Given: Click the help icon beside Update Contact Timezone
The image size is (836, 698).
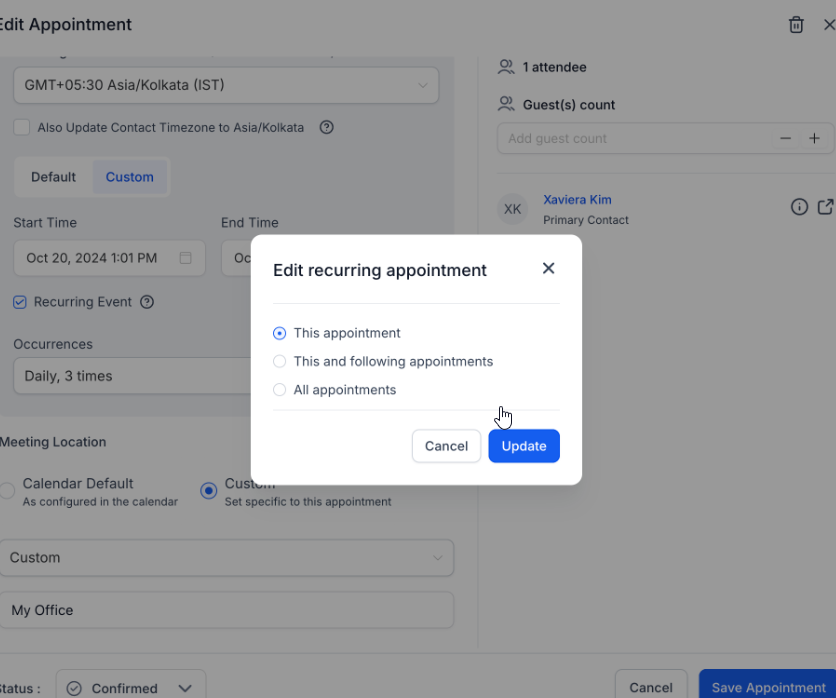Looking at the screenshot, I should [325, 128].
